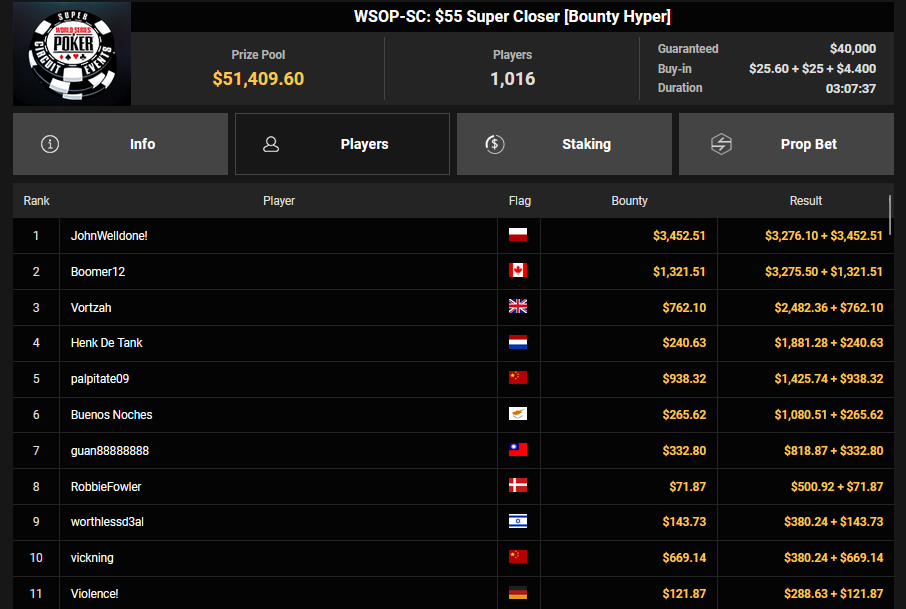Click the UK flag in Vortzah's row
This screenshot has width=906, height=609.
coord(518,307)
